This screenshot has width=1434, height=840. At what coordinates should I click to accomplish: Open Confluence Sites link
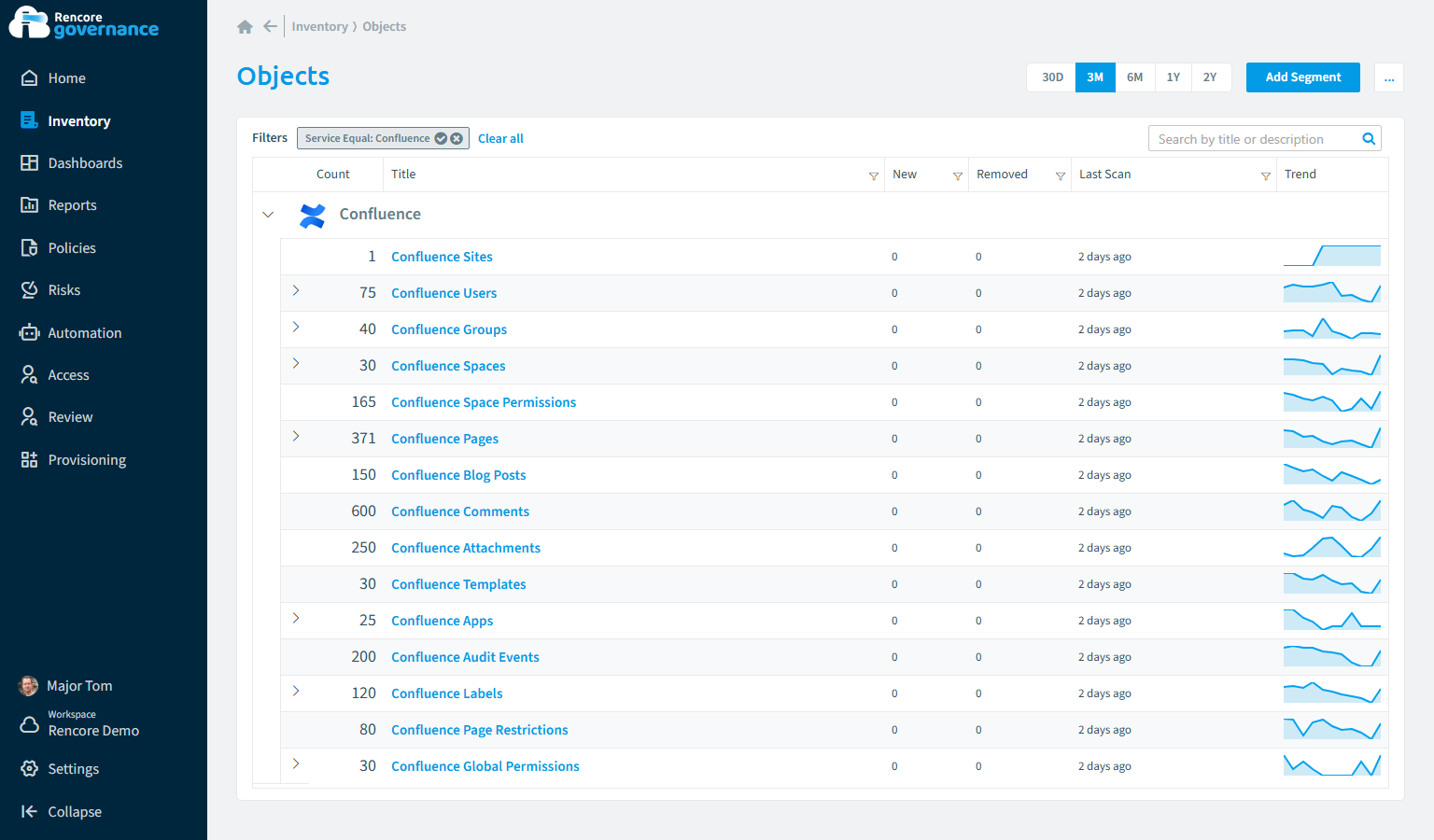[442, 257]
